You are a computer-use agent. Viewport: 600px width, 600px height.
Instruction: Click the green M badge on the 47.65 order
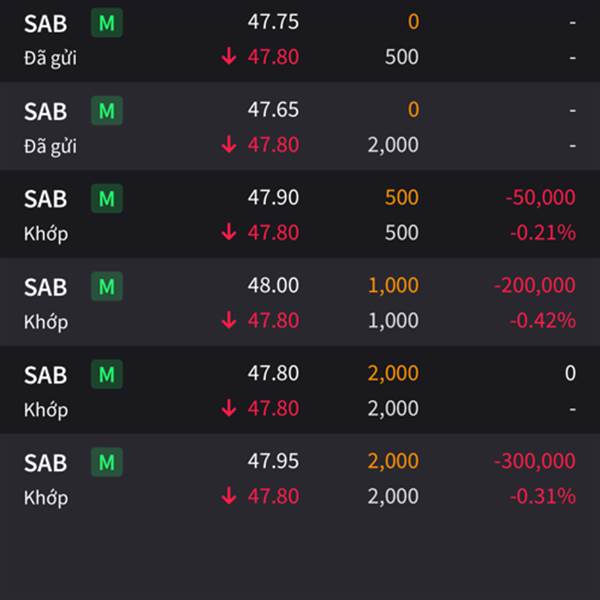pyautogui.click(x=107, y=111)
